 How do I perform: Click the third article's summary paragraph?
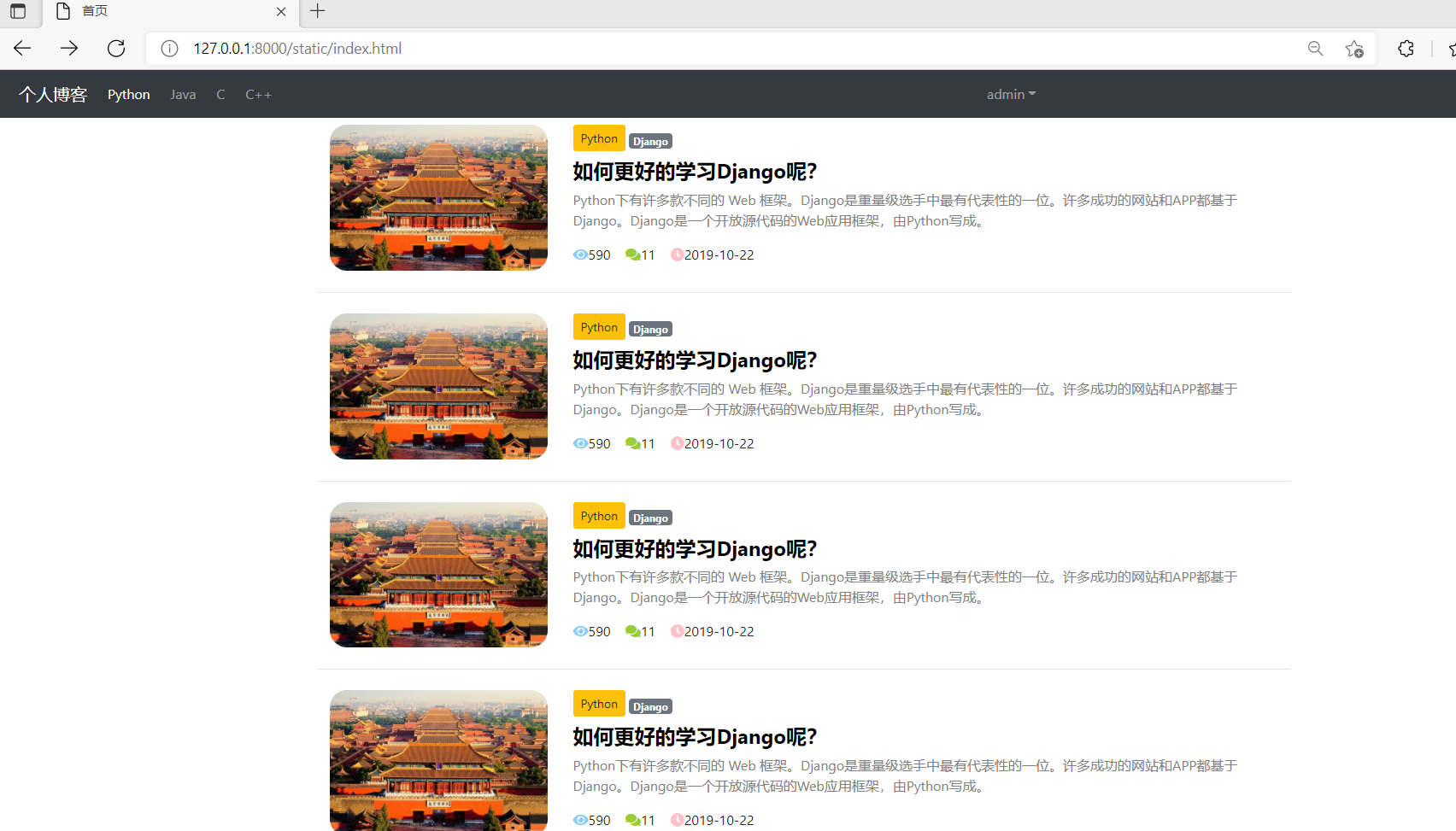(906, 588)
